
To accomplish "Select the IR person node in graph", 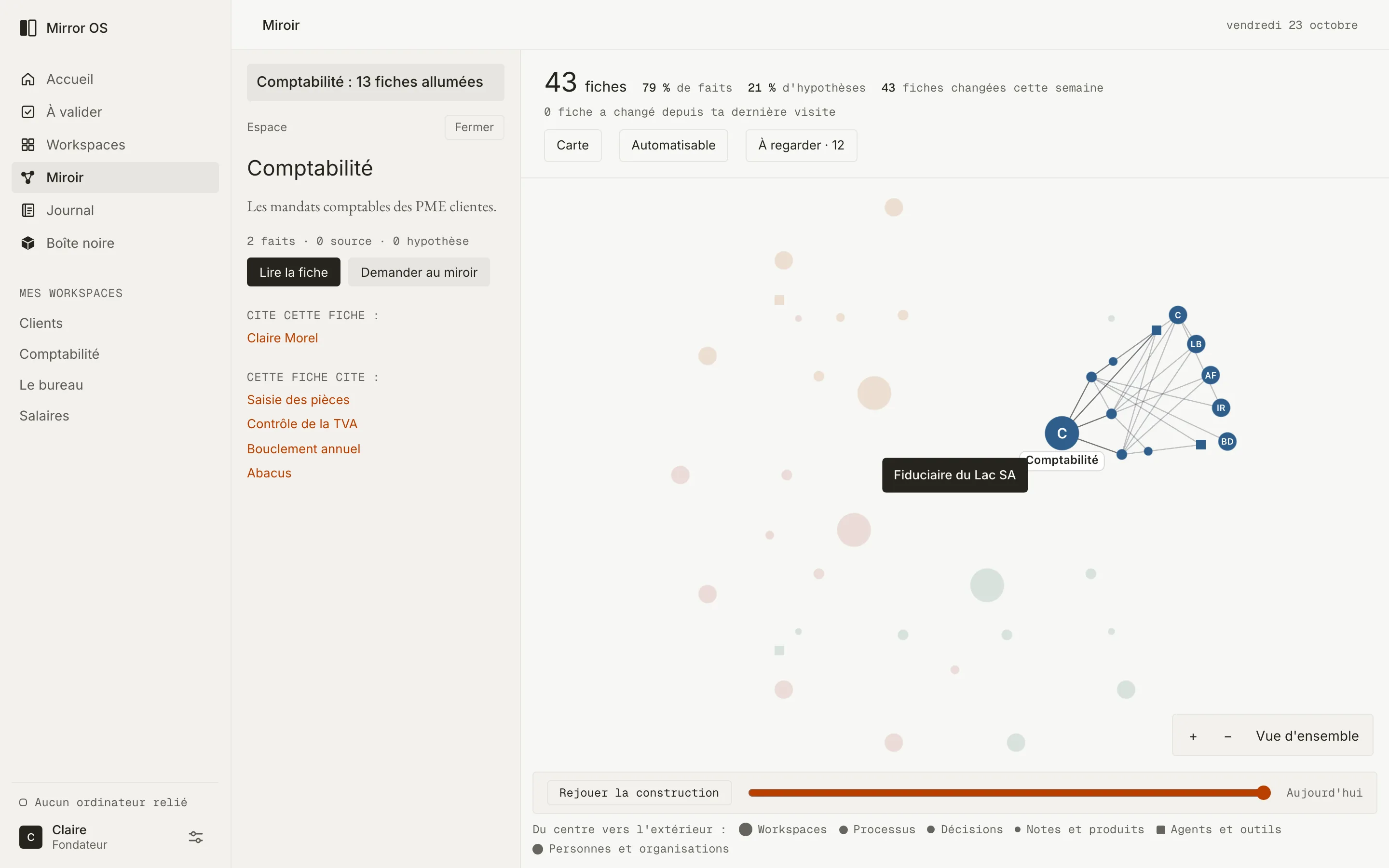I will coord(1221,407).
